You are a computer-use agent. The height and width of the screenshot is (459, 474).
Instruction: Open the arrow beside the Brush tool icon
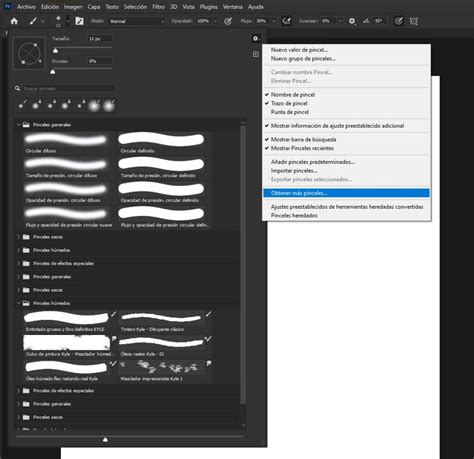coord(43,21)
